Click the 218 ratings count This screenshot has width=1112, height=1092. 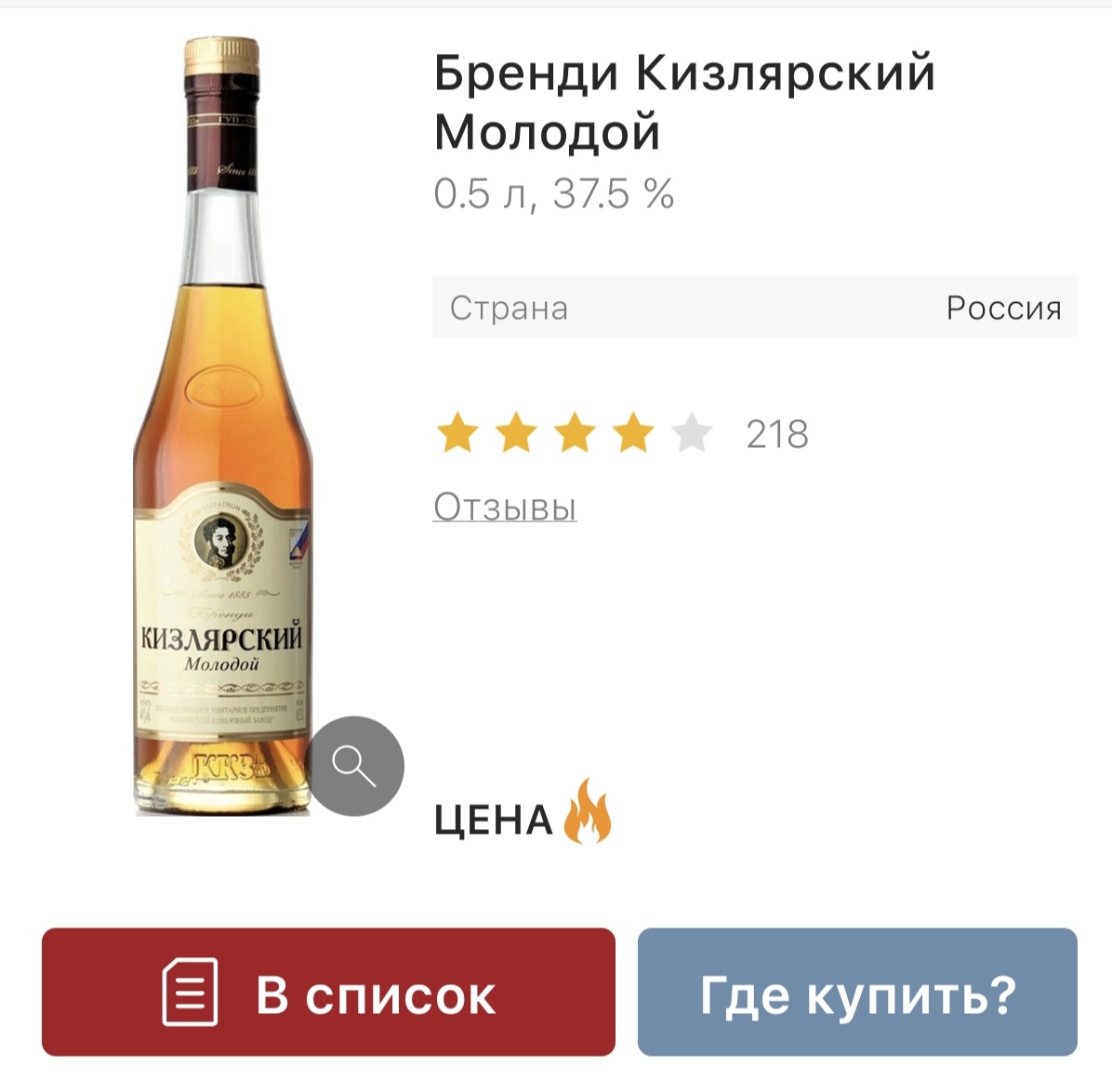point(777,434)
